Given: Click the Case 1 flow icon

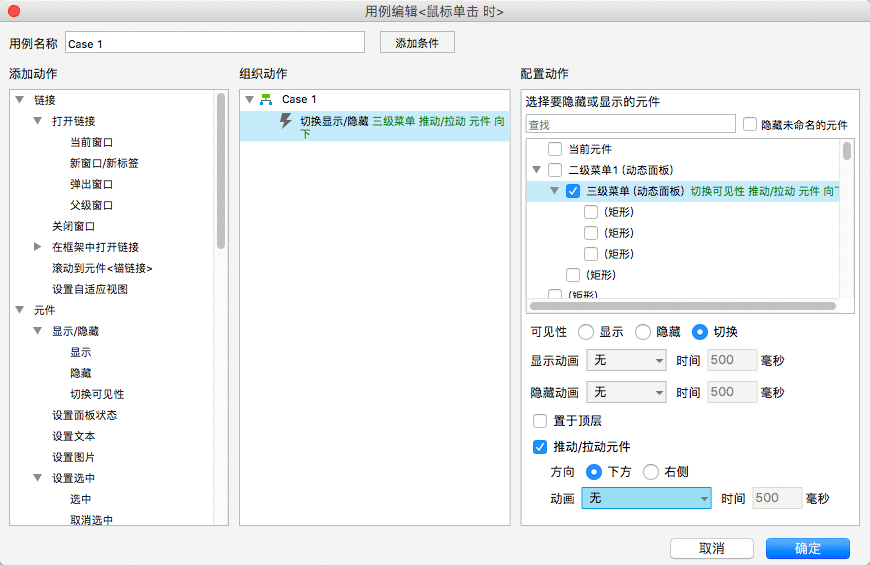Looking at the screenshot, I should [266, 99].
